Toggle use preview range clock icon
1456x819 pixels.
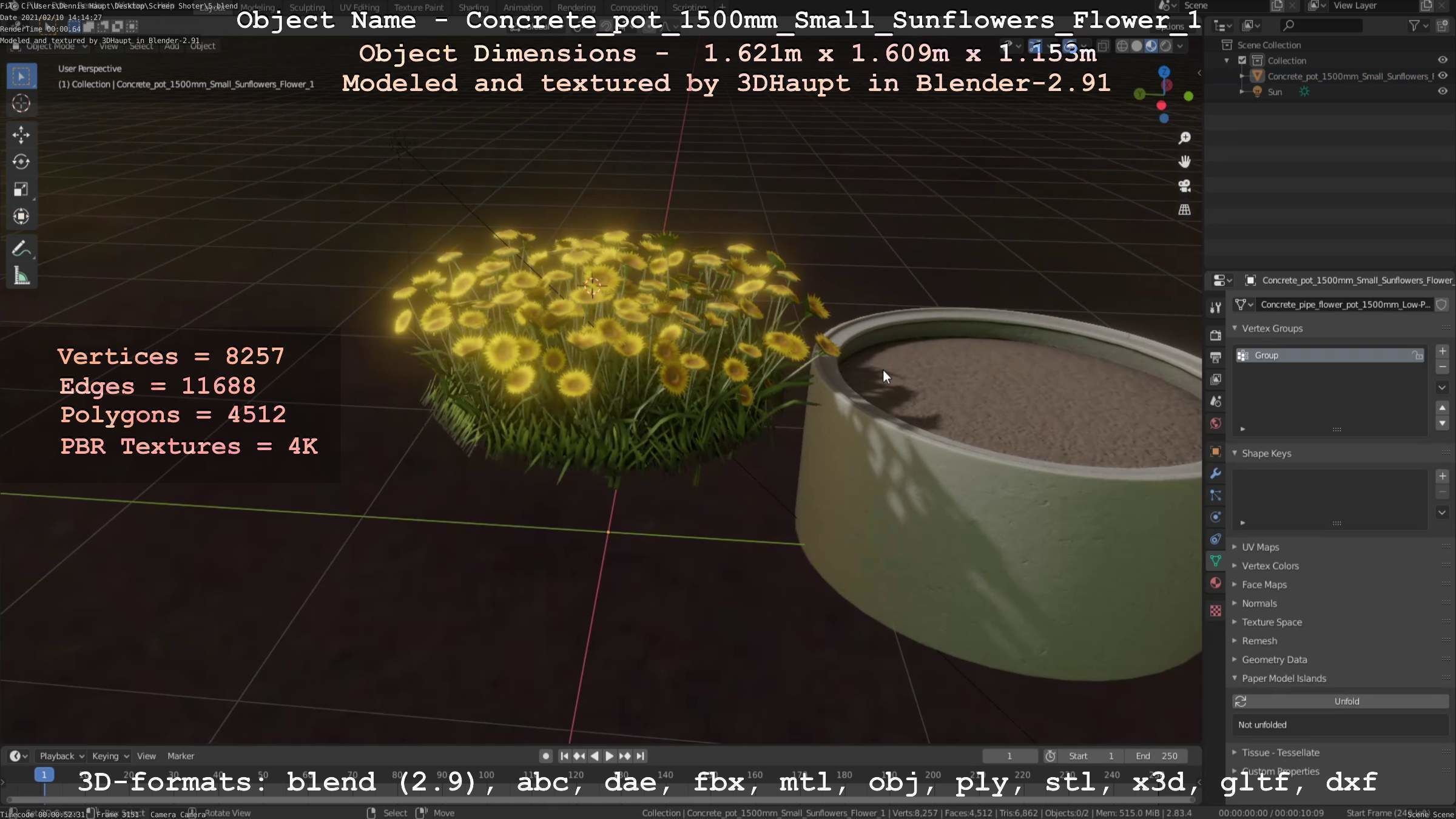click(x=1050, y=756)
